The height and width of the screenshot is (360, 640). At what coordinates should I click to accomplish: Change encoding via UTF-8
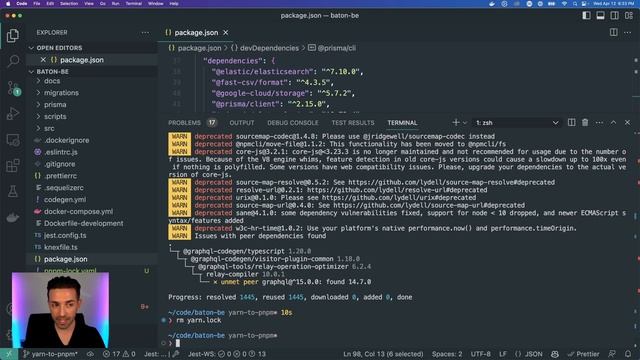tap(481, 354)
